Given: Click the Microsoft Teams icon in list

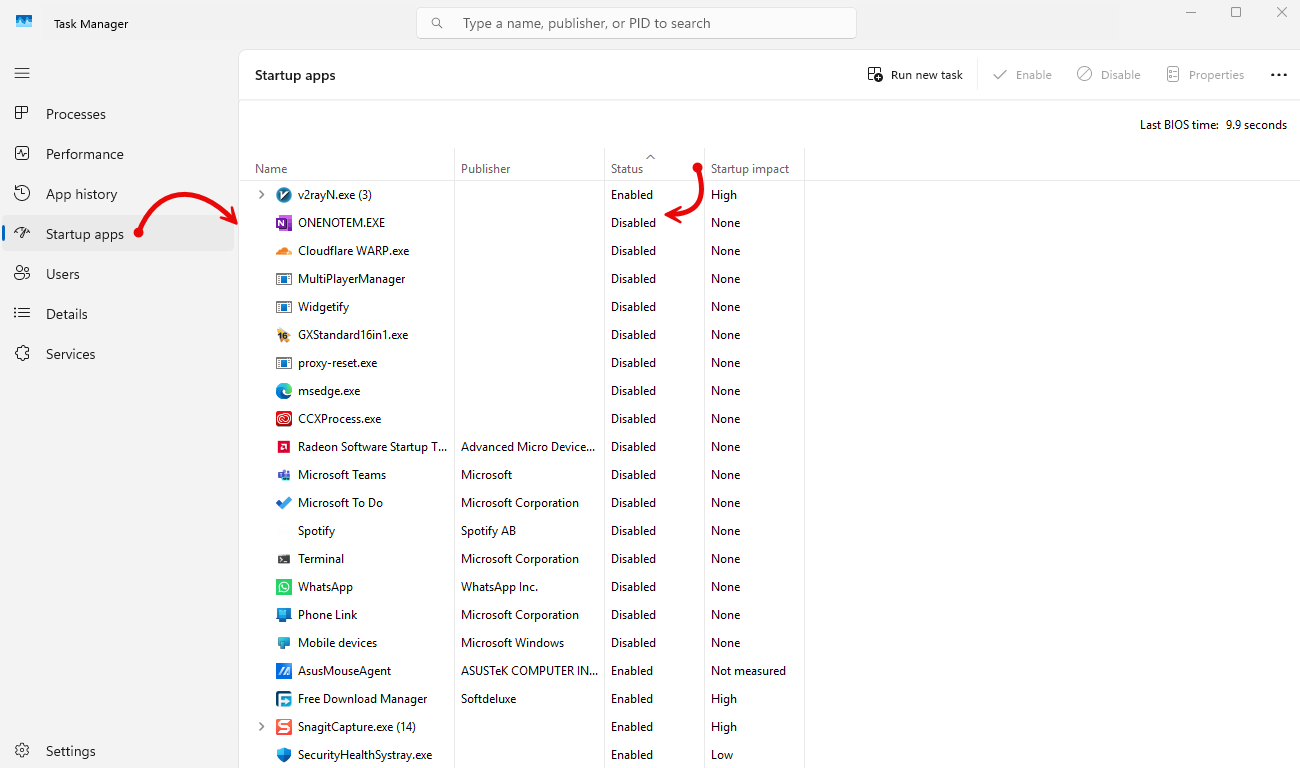Looking at the screenshot, I should click(x=283, y=475).
